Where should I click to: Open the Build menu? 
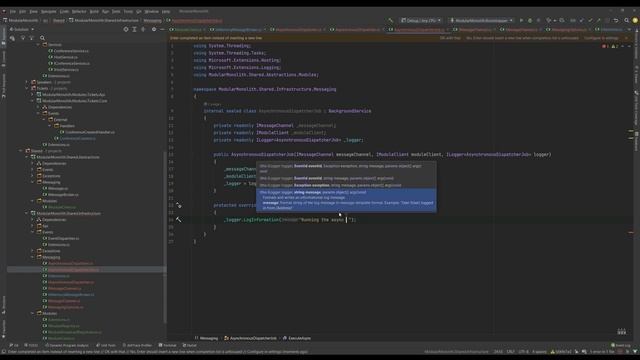click(94, 11)
